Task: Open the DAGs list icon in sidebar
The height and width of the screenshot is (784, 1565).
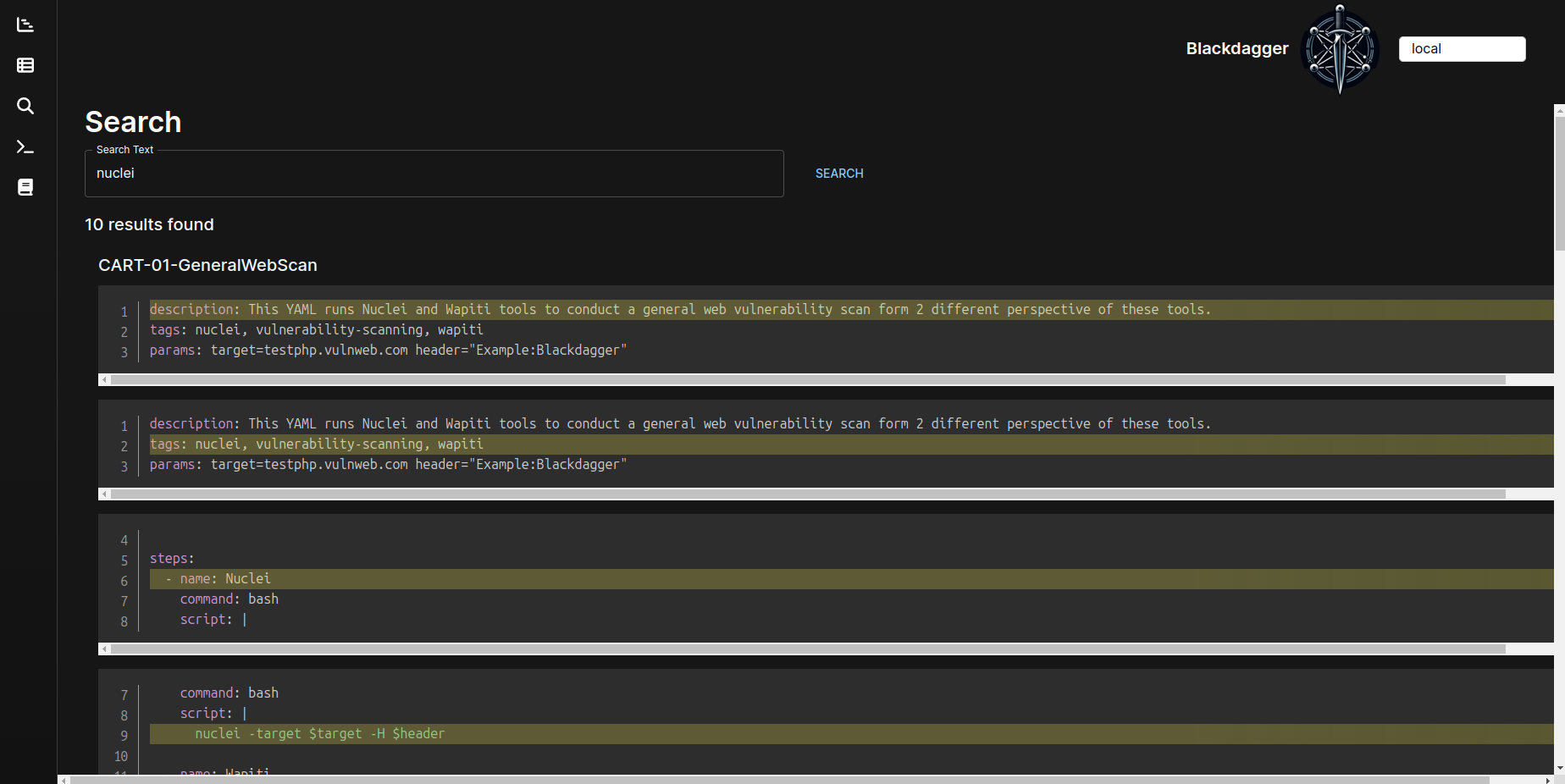Action: point(25,65)
